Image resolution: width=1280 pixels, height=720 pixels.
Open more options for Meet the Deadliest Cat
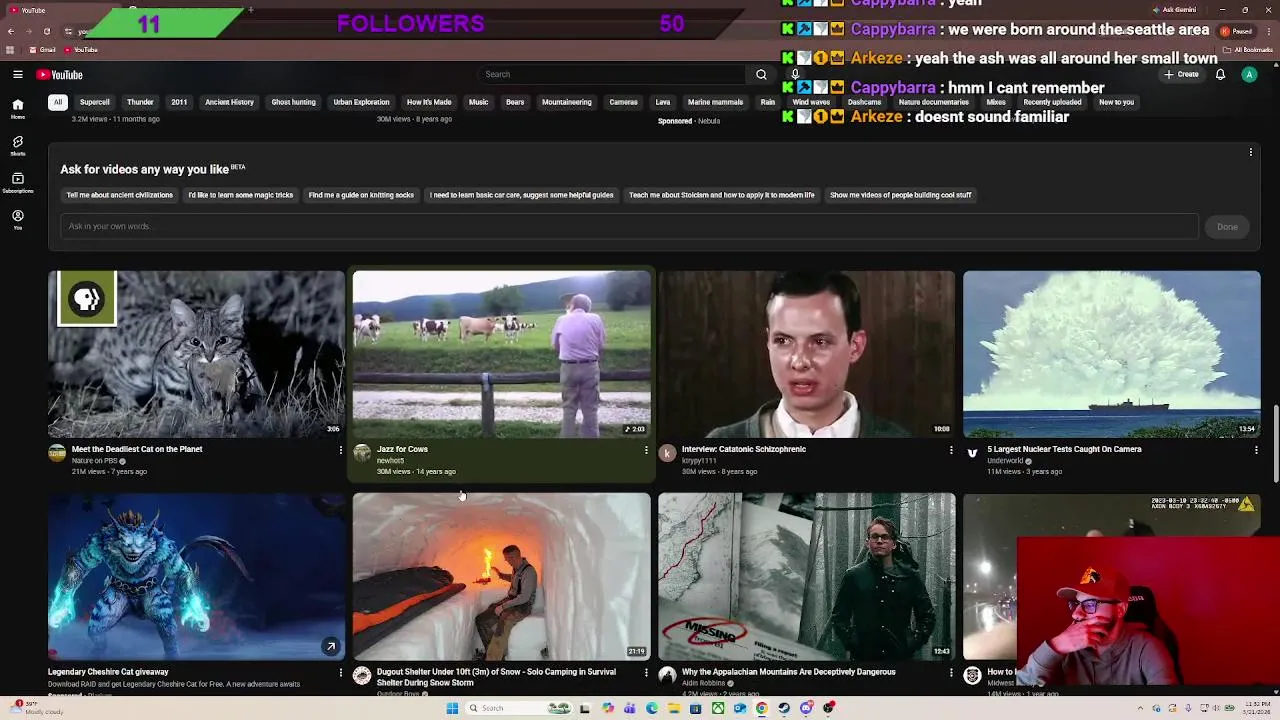coord(340,450)
